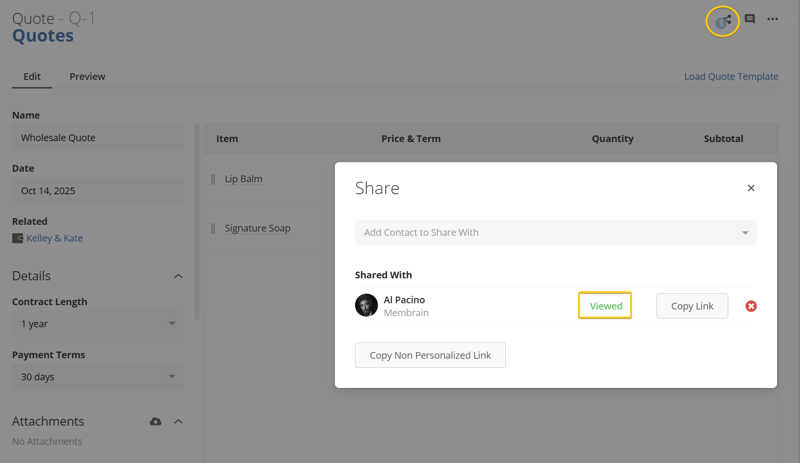The width and height of the screenshot is (800, 463).
Task: Click the drag handle beside Lip Balm
Action: click(x=213, y=179)
